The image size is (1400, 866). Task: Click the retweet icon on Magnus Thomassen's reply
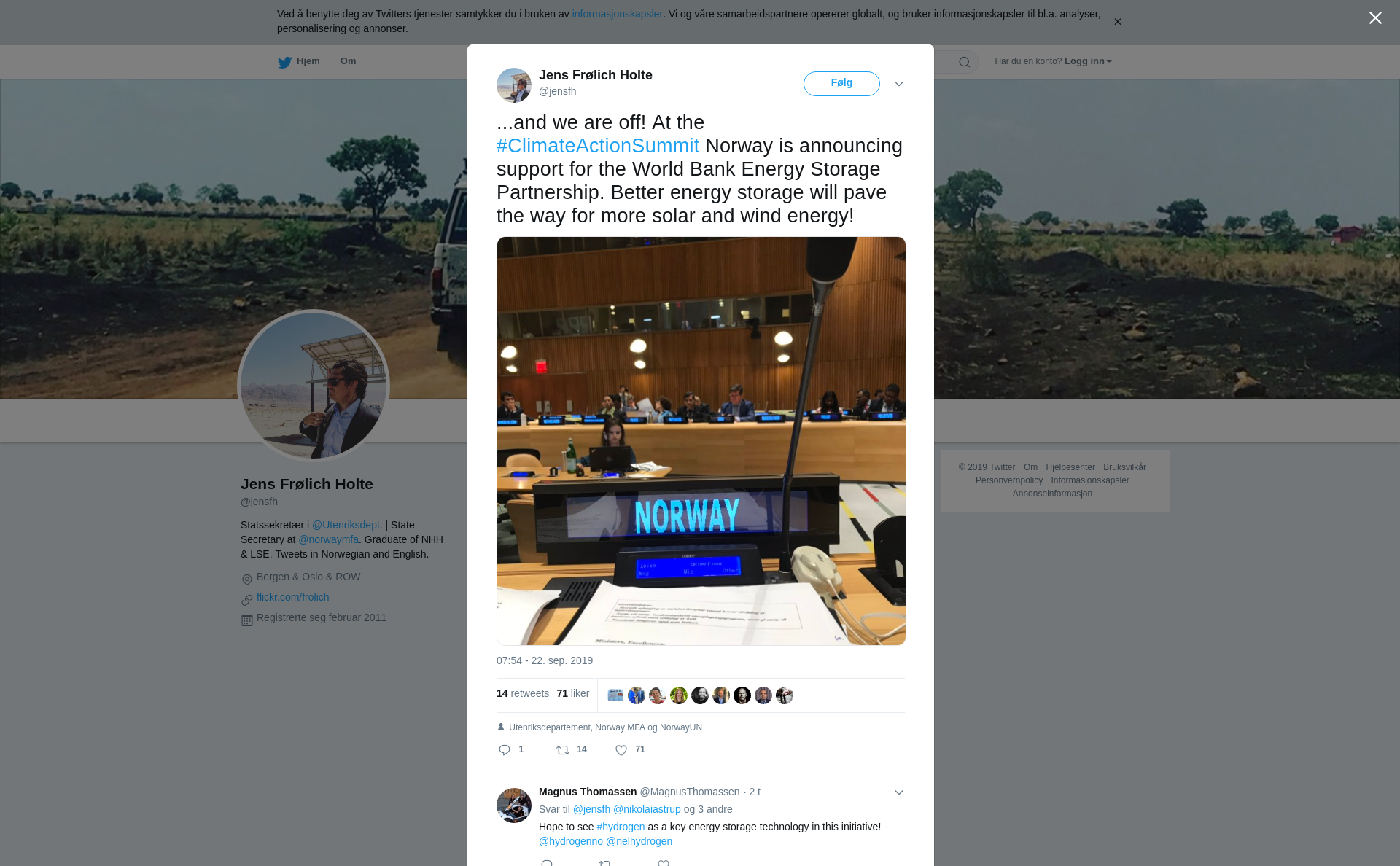[x=604, y=863]
